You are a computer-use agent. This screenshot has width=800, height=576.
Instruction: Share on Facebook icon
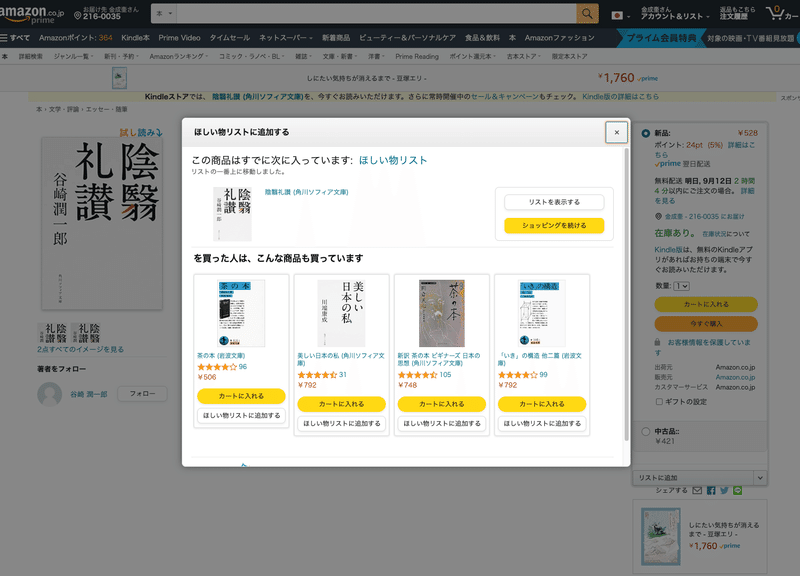[711, 490]
